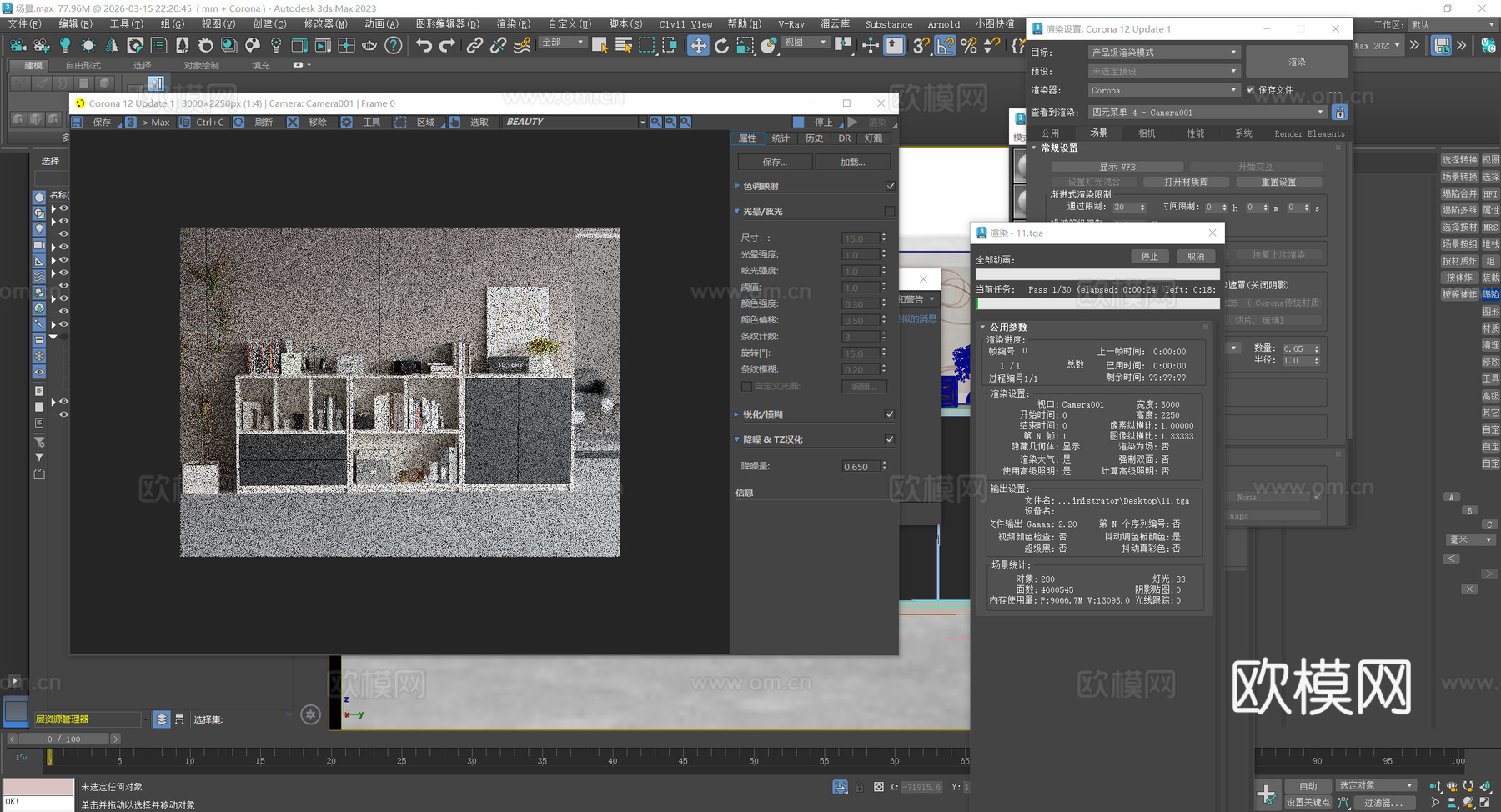Click the 降噪量 value field

click(859, 467)
